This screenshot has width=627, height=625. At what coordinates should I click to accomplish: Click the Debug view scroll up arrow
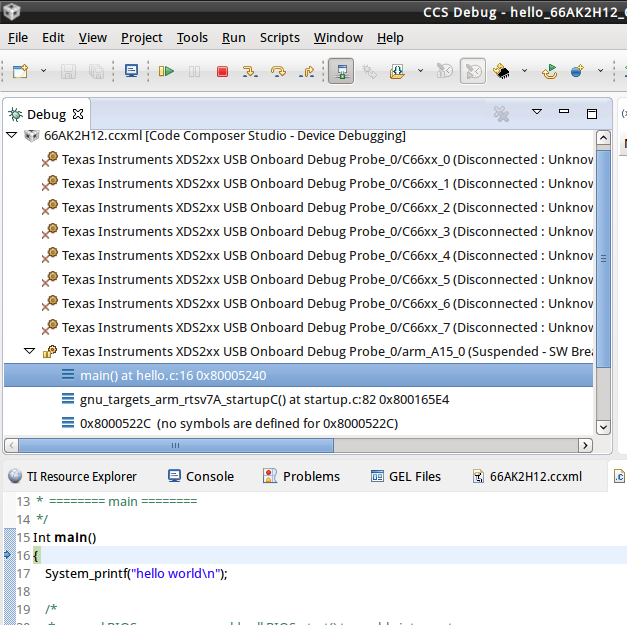tap(603, 138)
